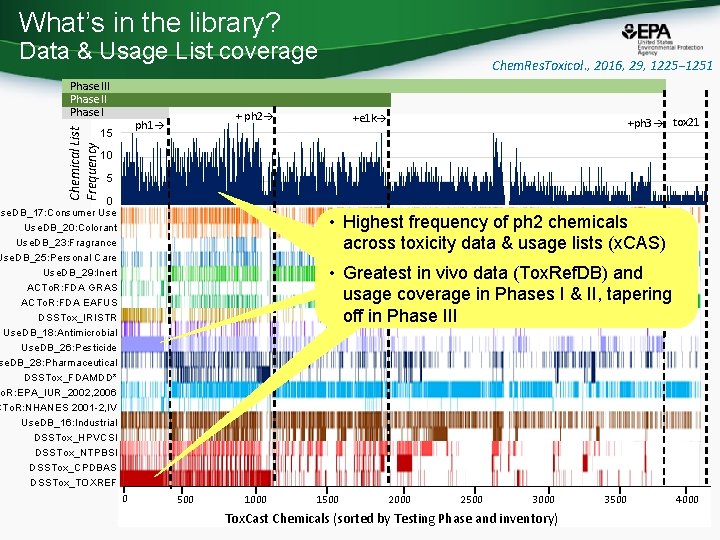Click the 'Greatest in vivo data (ToxRefDB)' bullet
Screen dimensions: 720x540
tap(507, 294)
